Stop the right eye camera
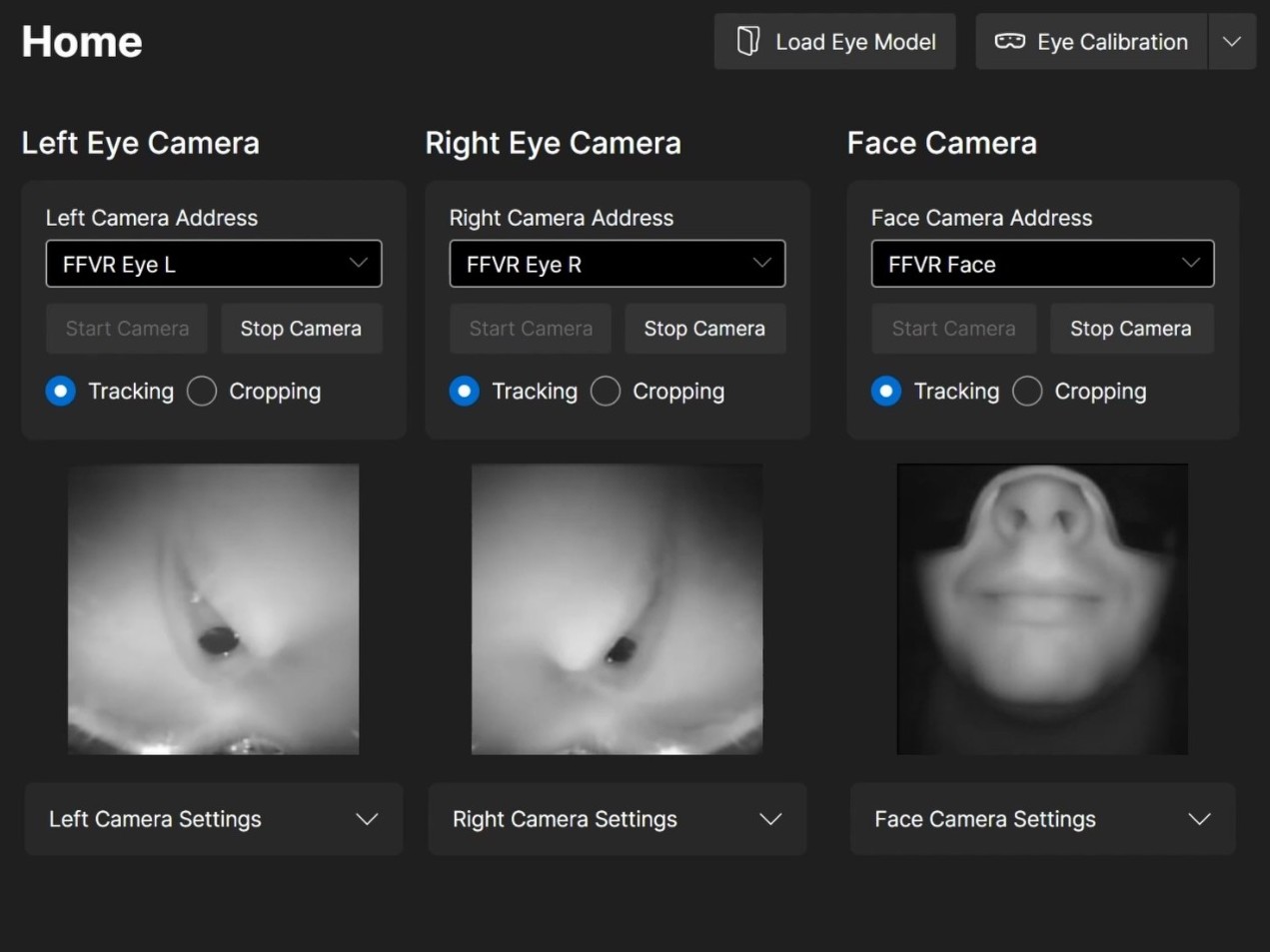1270x952 pixels. tap(704, 329)
